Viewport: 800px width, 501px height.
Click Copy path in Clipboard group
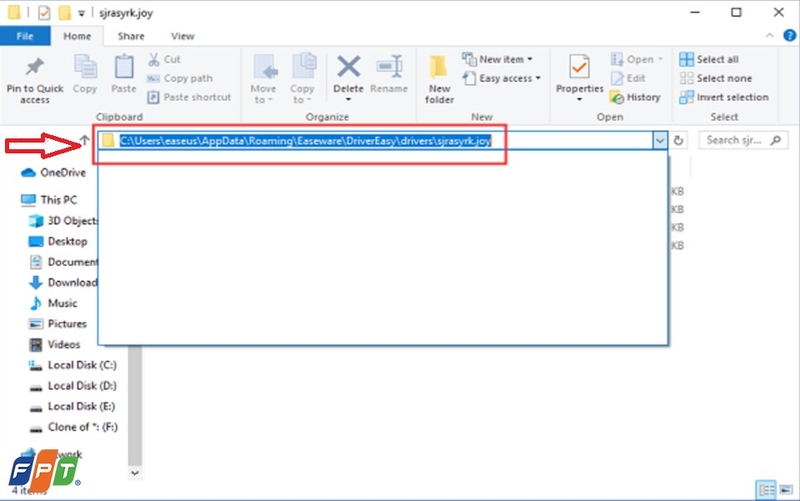[180, 78]
